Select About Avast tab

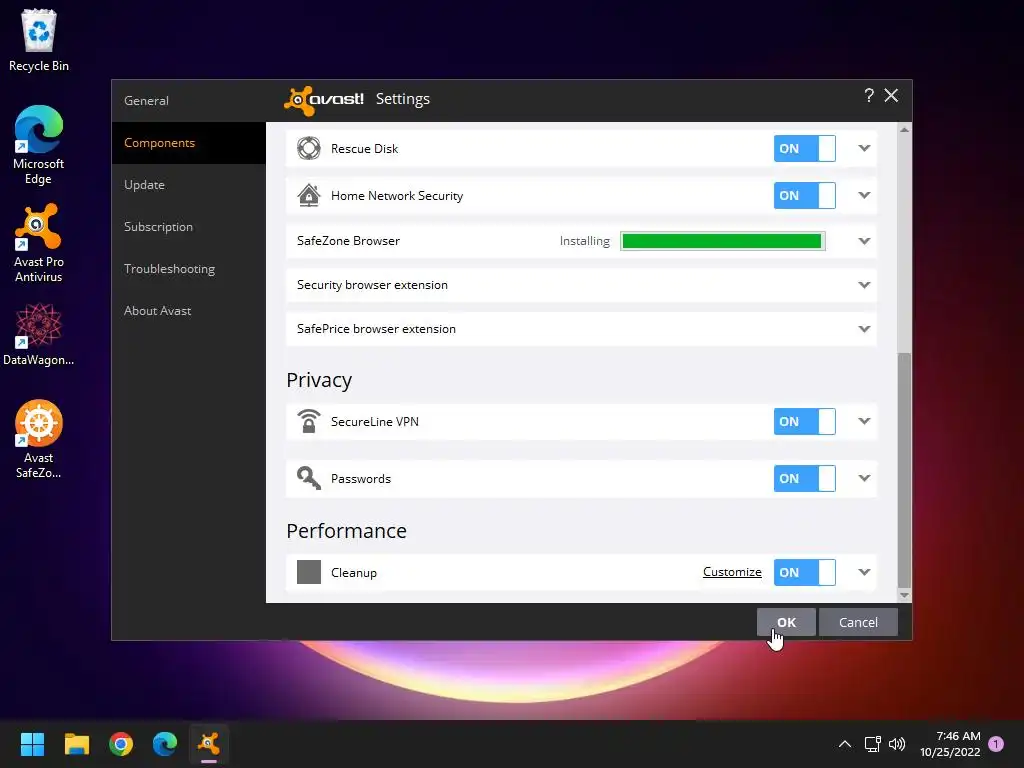coord(189,311)
